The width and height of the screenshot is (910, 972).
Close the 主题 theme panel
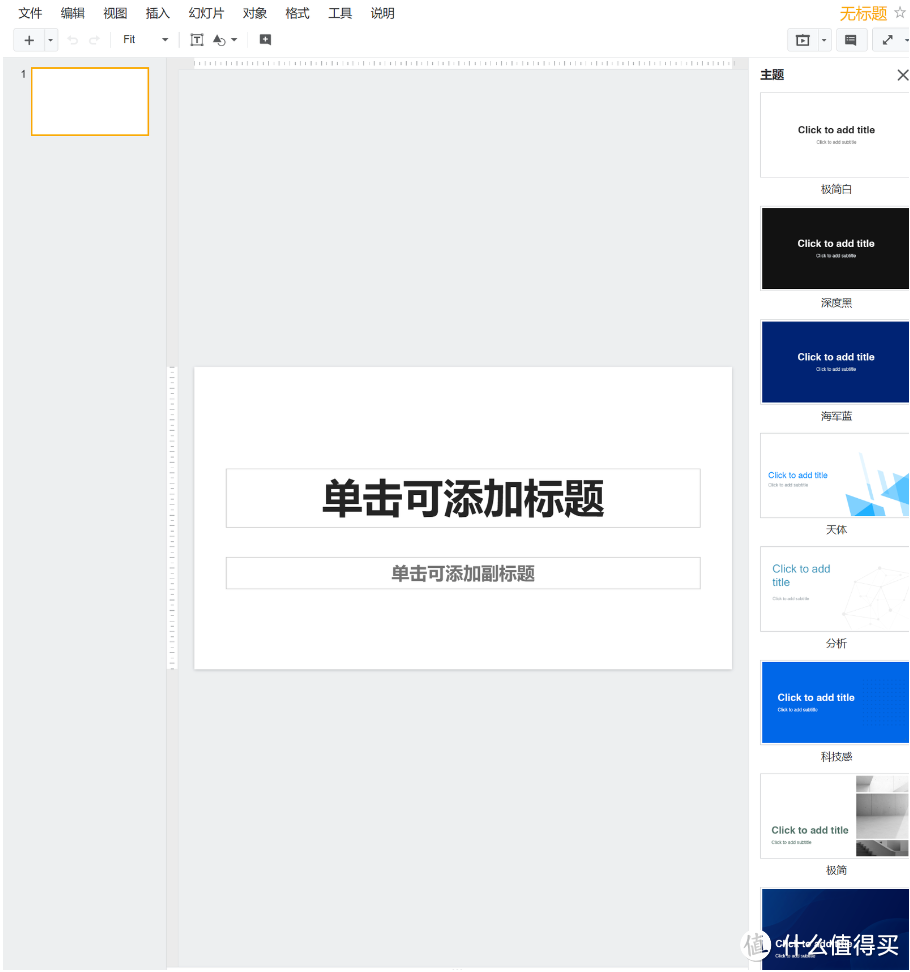[902, 74]
